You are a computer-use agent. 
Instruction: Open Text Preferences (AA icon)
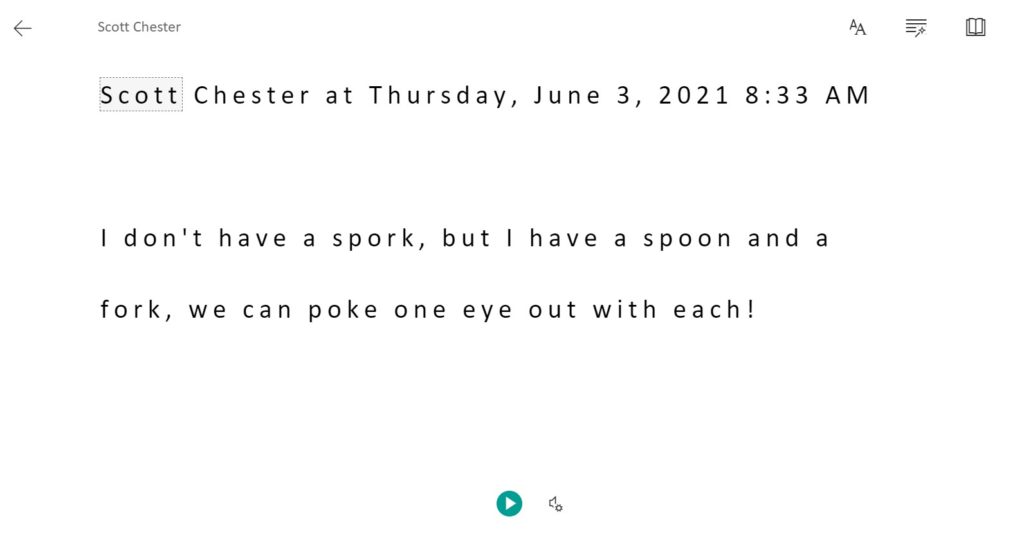click(x=857, y=27)
